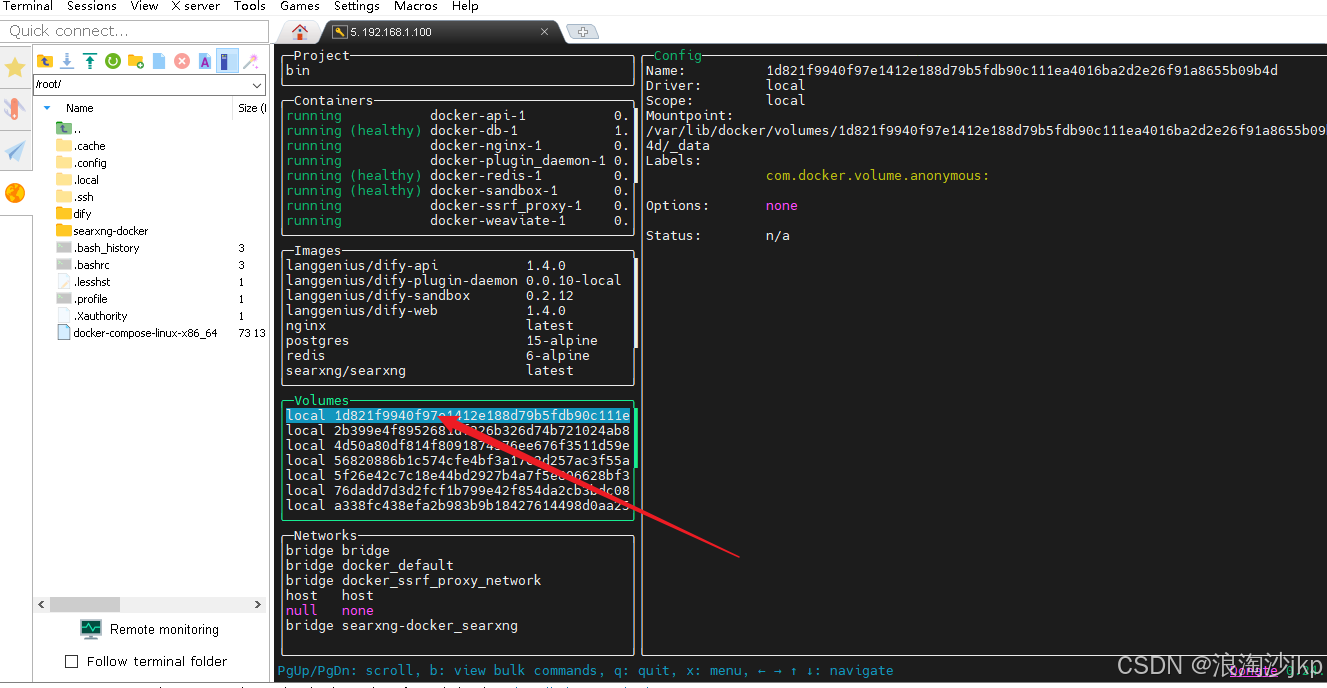Open the /root/ path dropdown
This screenshot has height=688, width=1327.
(258, 85)
